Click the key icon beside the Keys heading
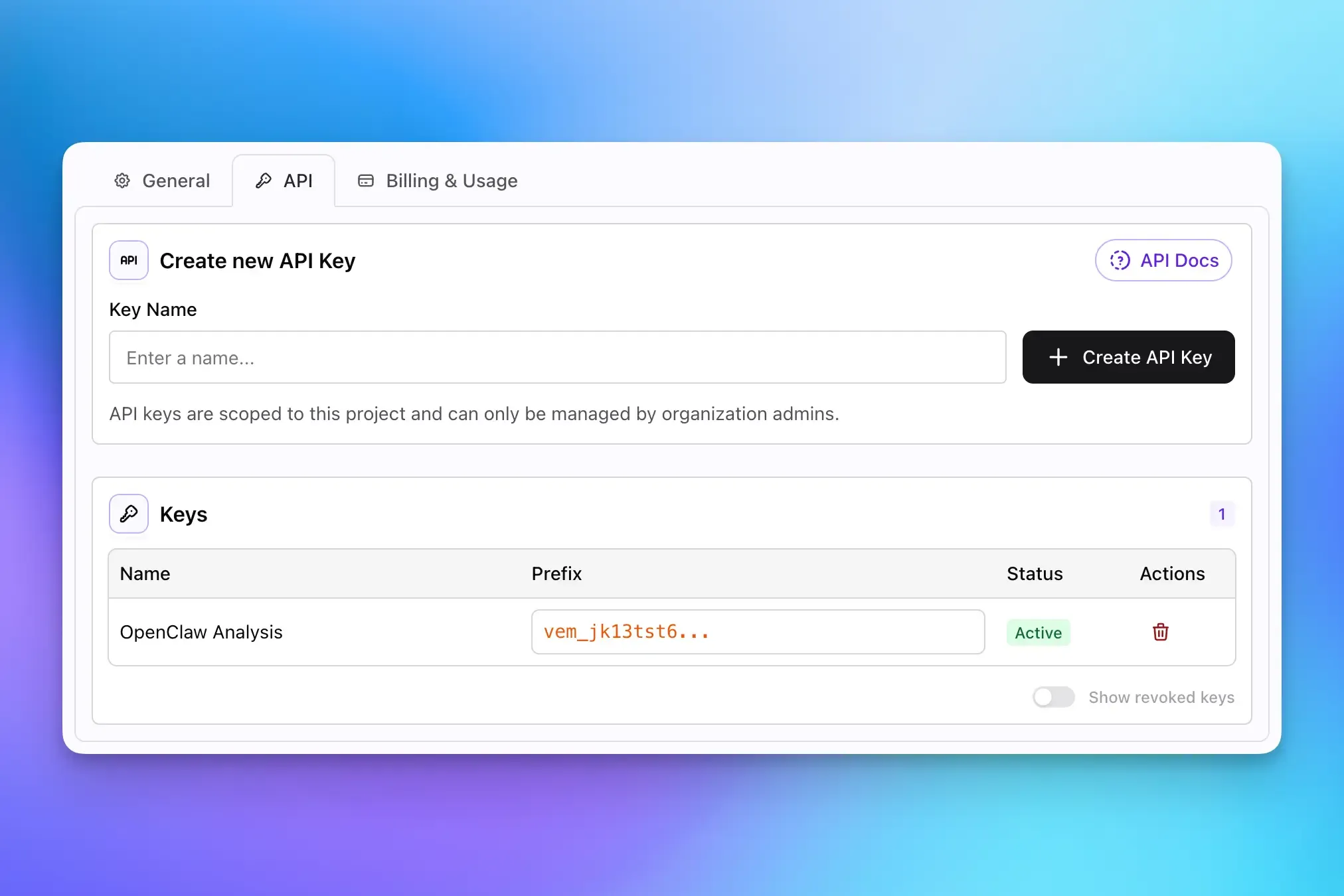The image size is (1344, 896). click(128, 513)
